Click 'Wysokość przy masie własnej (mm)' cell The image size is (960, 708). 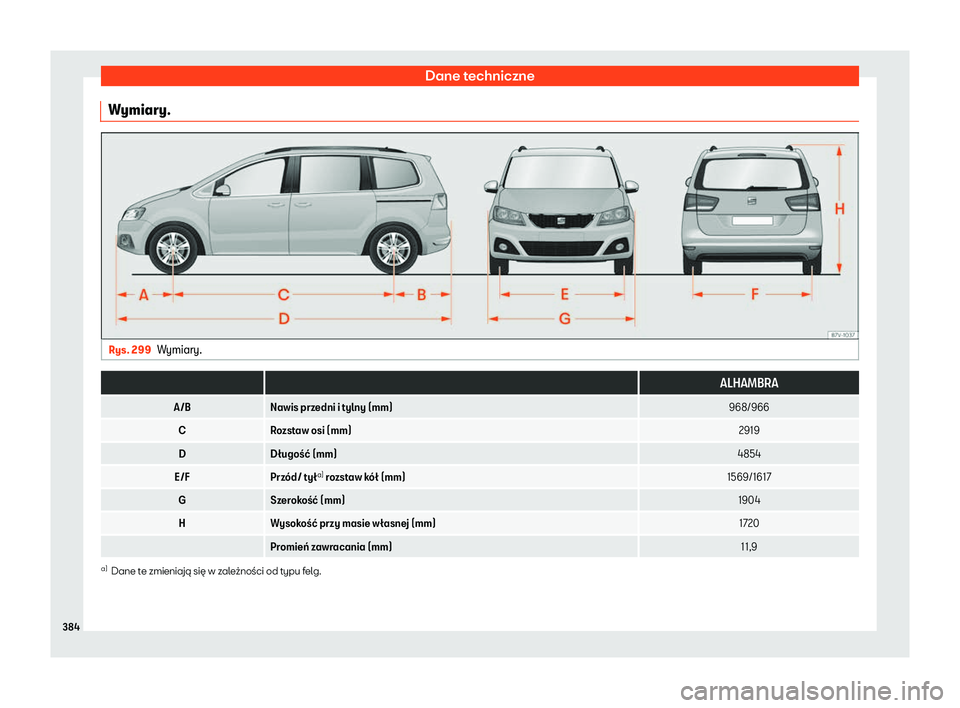[x=451, y=524]
